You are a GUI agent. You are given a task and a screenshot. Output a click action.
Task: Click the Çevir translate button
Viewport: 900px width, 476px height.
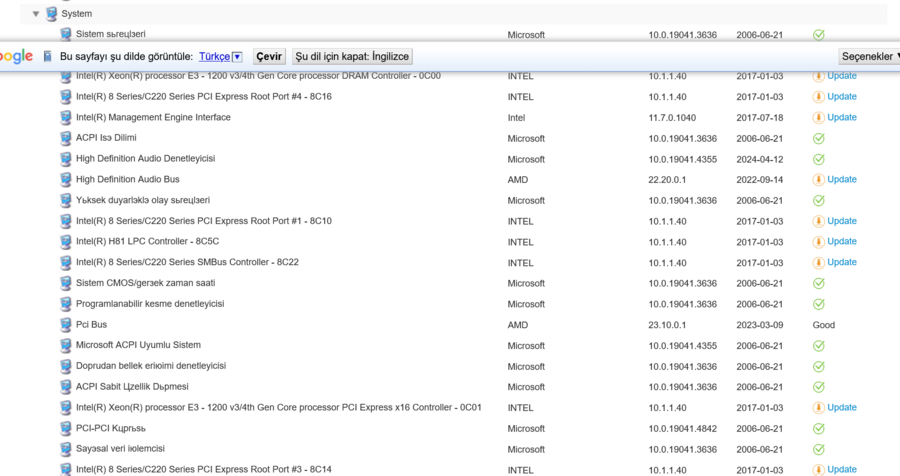(268, 57)
